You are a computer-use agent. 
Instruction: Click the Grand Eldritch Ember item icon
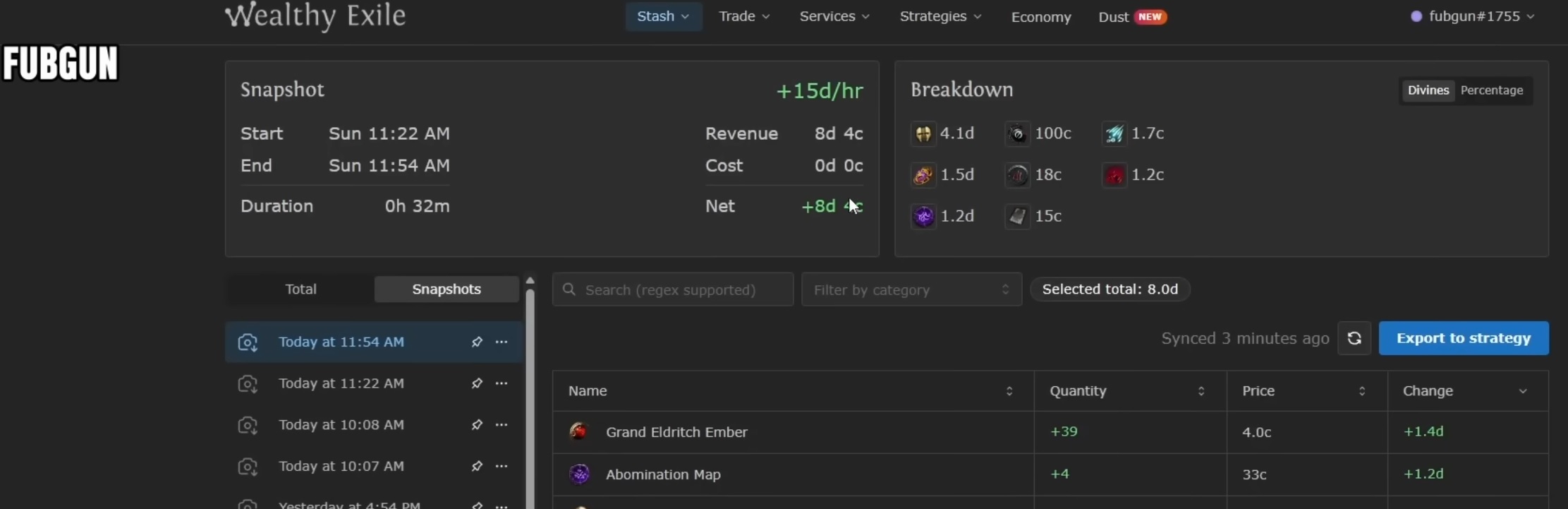coord(579,431)
